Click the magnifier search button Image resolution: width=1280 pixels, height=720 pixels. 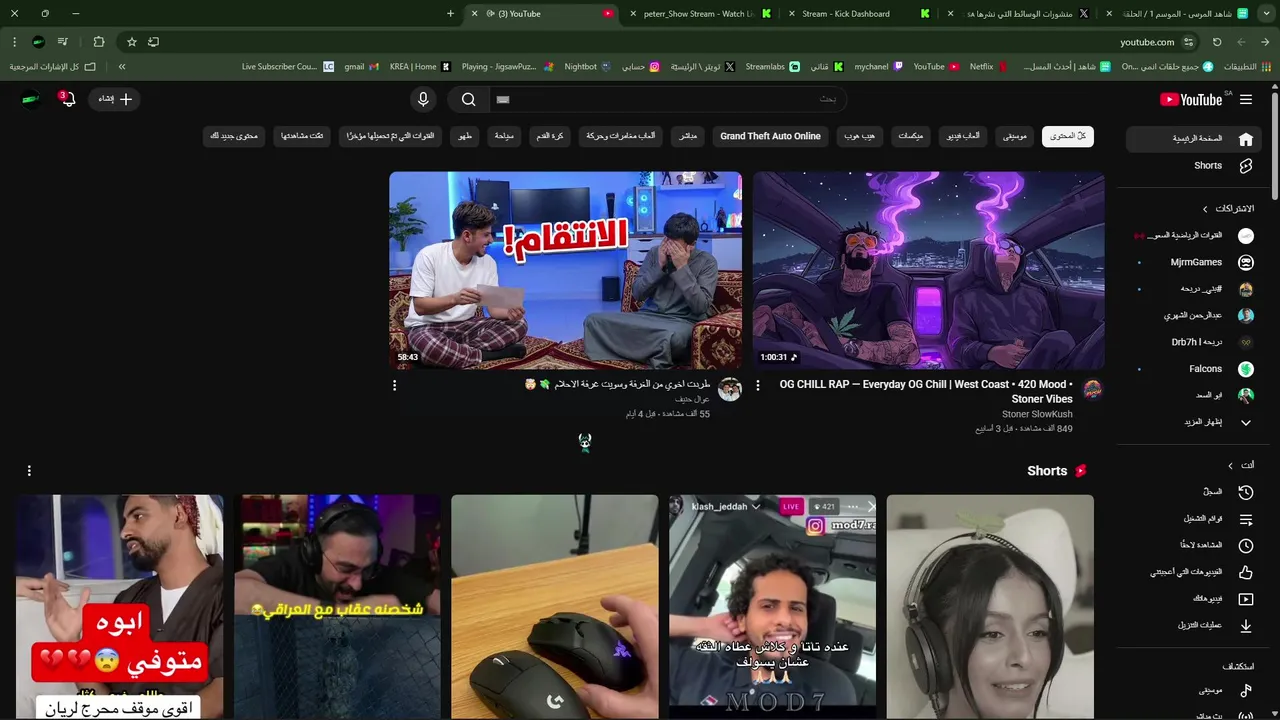468,99
